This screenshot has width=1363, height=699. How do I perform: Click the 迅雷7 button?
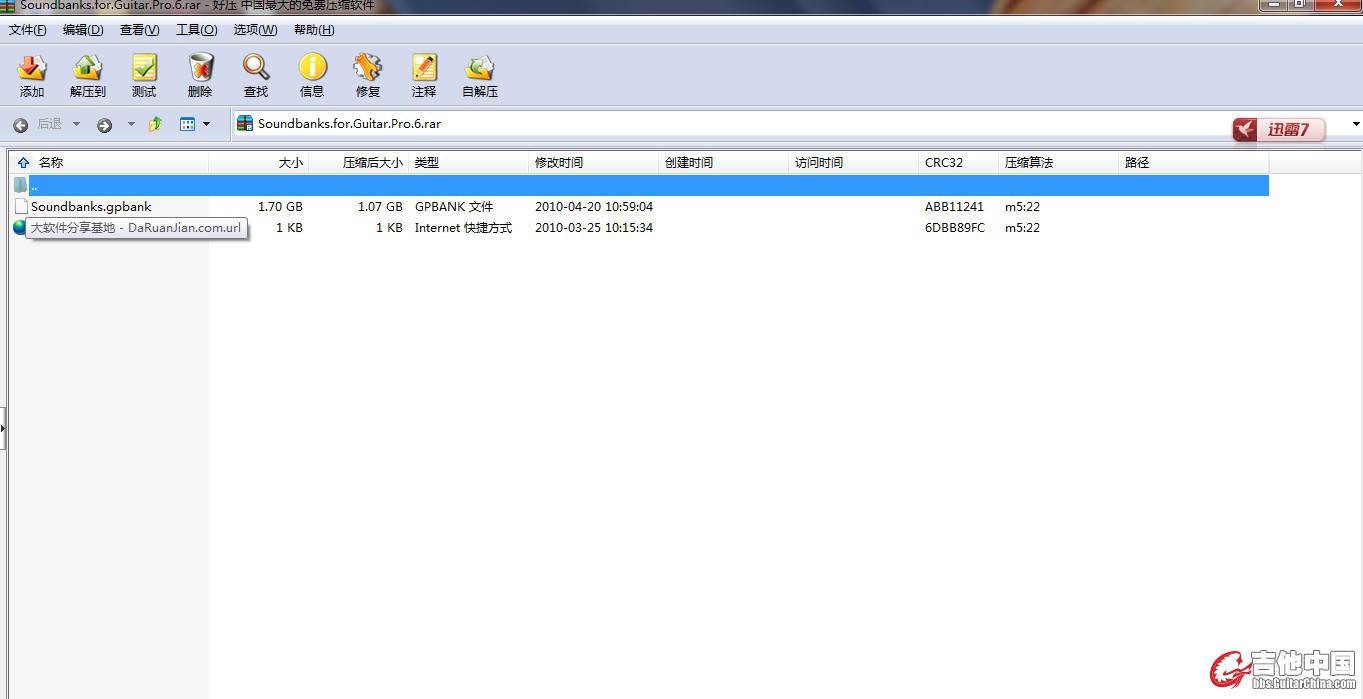click(x=1281, y=129)
